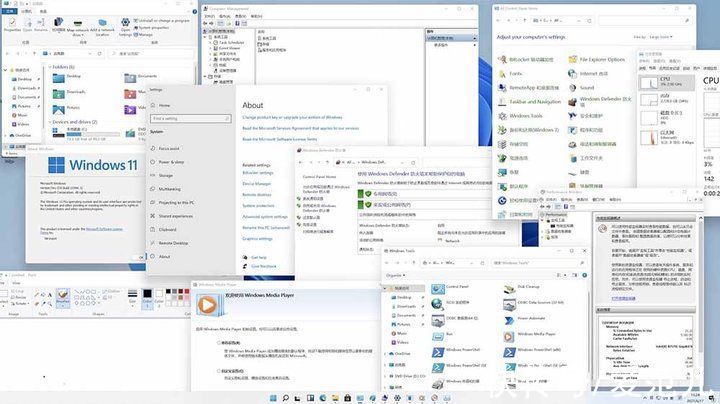Select Clipboard in Settings sidebar

point(168,230)
